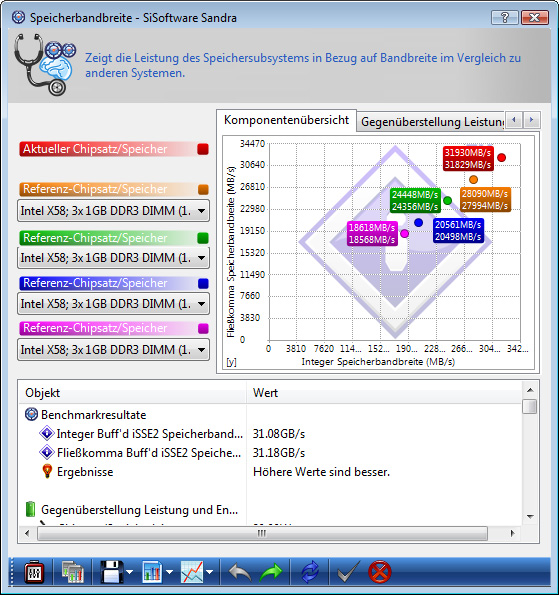Click the Objekt column header
This screenshot has width=559, height=595.
132,393
